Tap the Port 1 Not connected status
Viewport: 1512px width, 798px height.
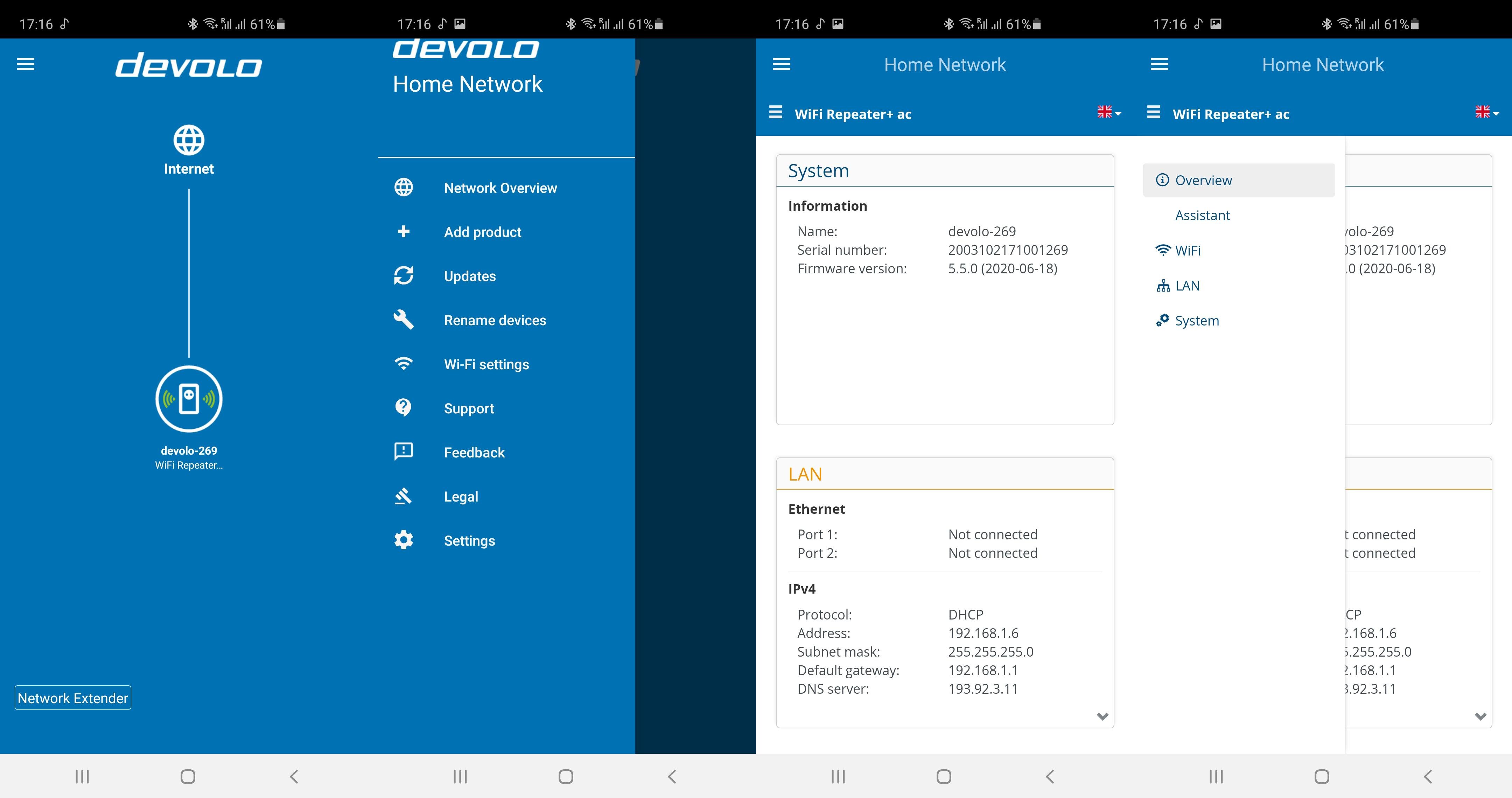coord(993,534)
